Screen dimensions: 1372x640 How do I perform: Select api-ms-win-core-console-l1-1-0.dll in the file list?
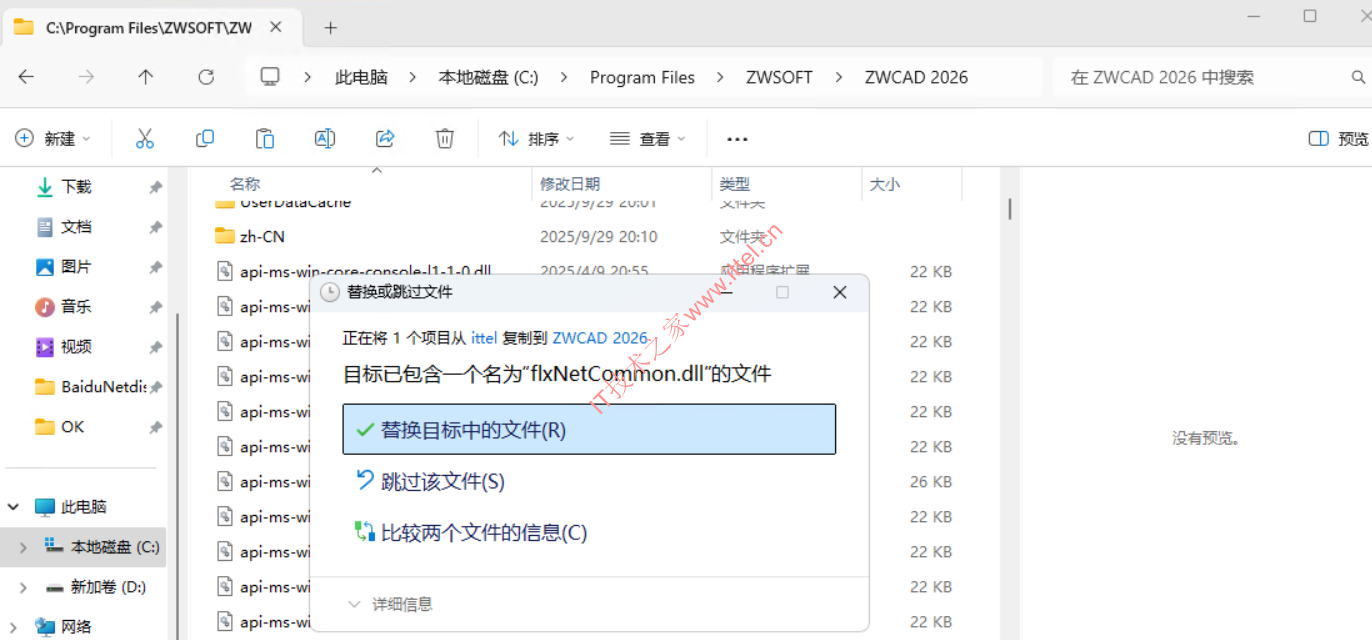coord(366,272)
